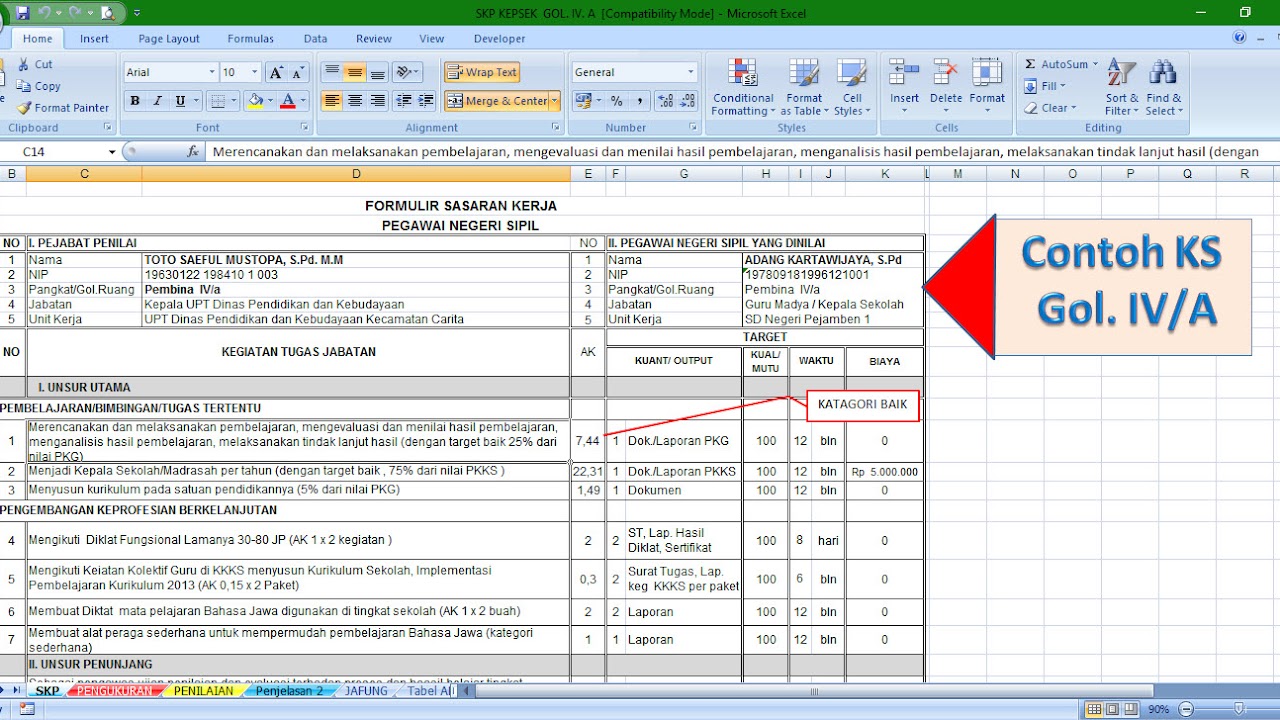Switch to the Formulas ribbon tab
This screenshot has width=1280, height=720.
250,38
